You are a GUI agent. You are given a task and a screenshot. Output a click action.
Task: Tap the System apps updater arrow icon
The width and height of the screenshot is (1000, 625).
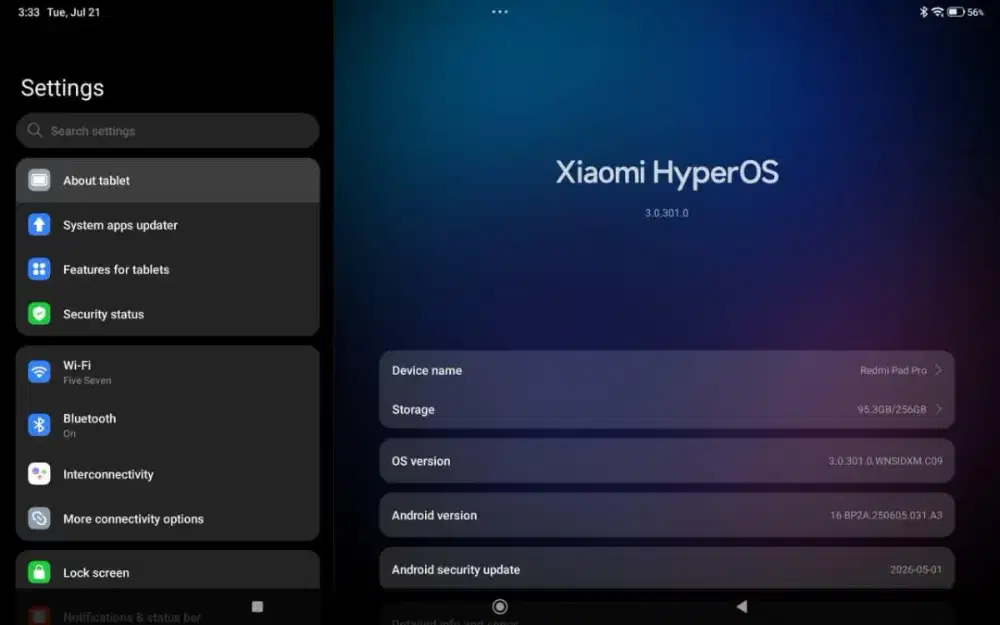pyautogui.click(x=39, y=225)
